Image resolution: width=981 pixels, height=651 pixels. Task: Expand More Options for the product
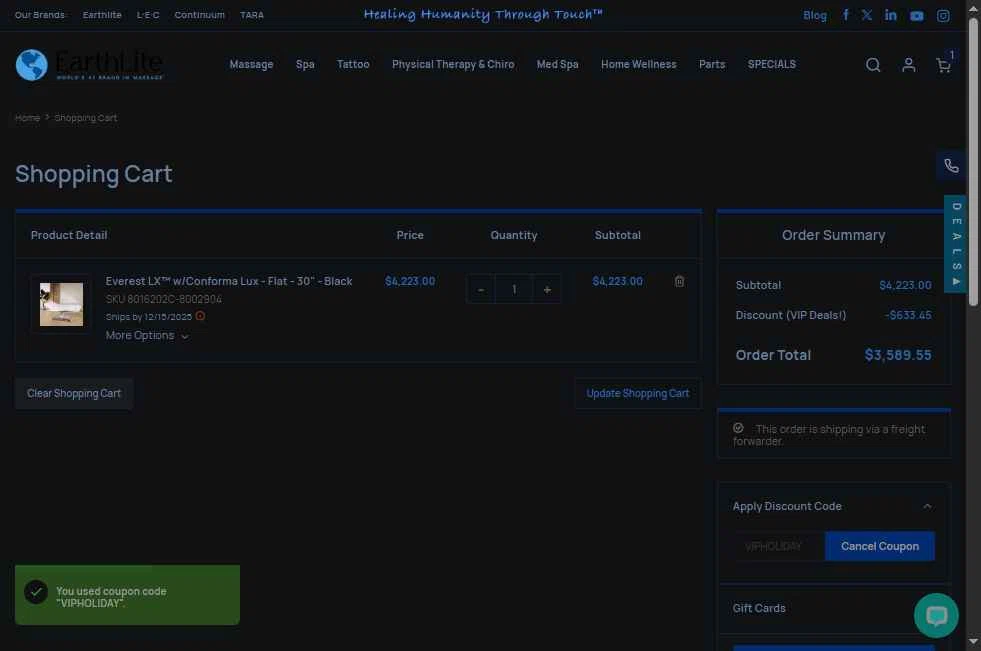tap(146, 336)
